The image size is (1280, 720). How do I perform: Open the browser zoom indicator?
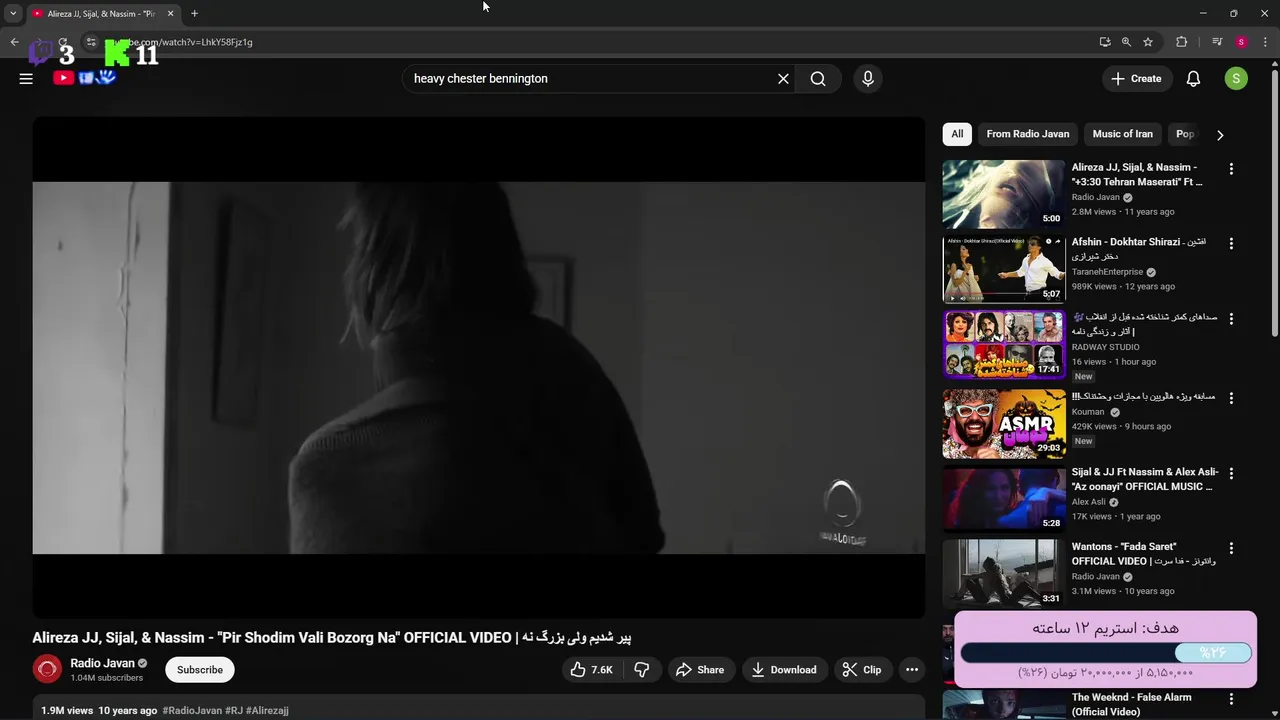coord(1126,42)
